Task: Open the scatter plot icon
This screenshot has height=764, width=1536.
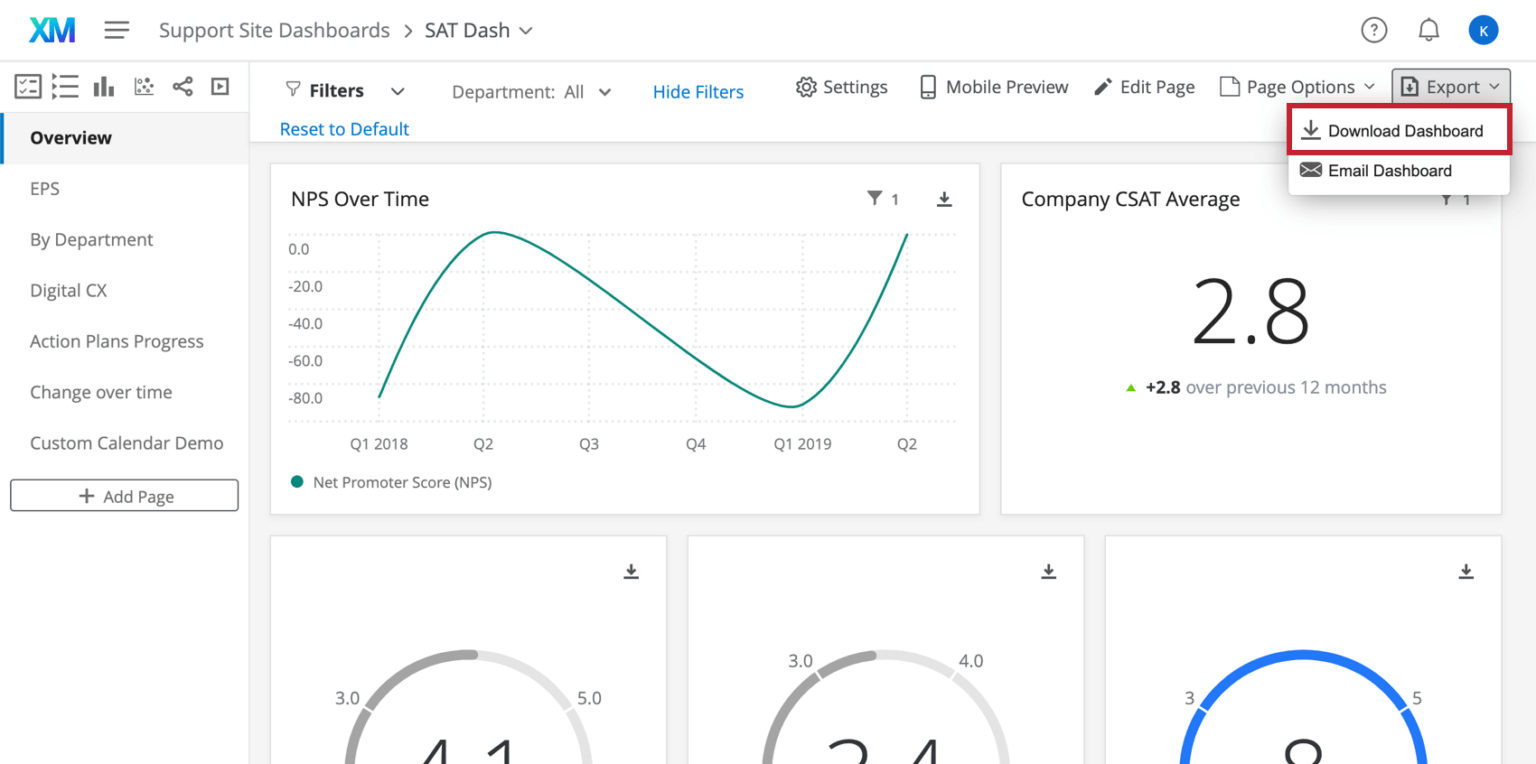Action: (x=143, y=86)
